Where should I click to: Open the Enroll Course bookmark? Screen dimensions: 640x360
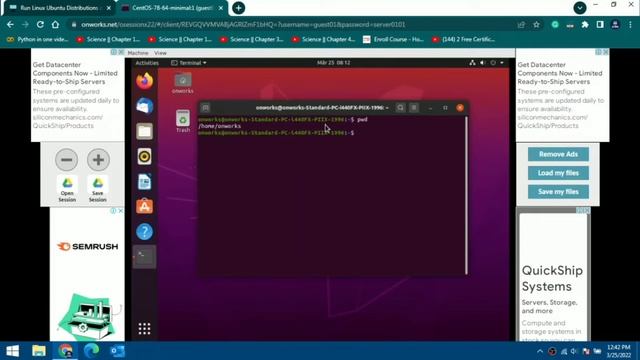pos(393,39)
